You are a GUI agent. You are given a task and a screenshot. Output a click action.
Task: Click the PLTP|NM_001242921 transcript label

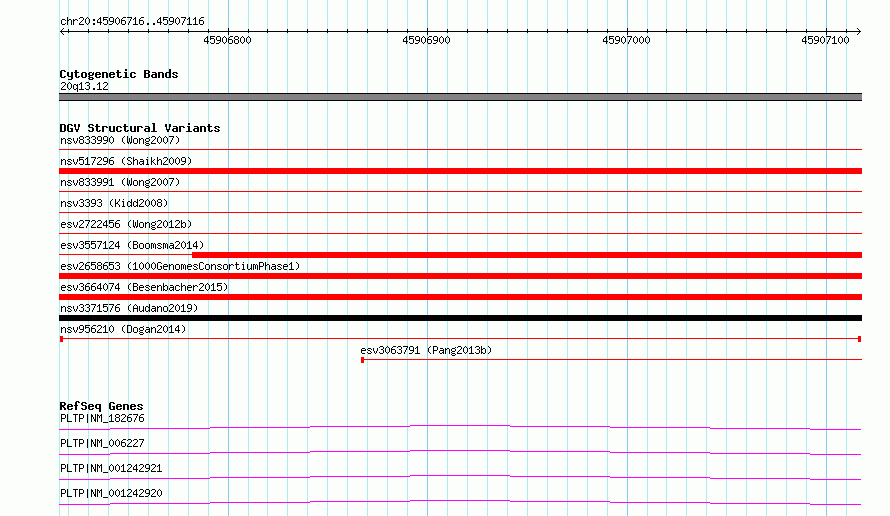click(x=111, y=468)
